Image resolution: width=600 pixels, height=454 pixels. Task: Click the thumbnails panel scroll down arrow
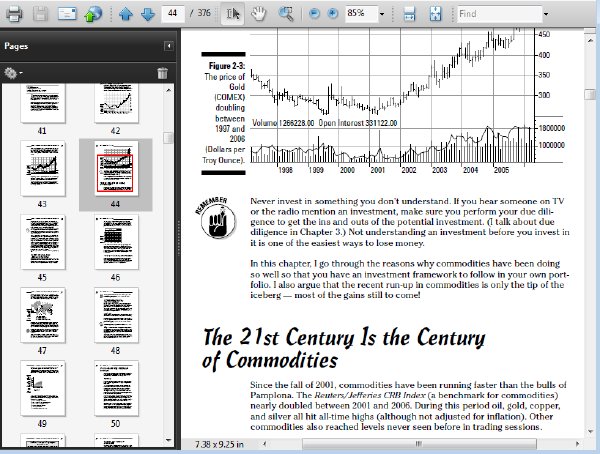(x=168, y=440)
